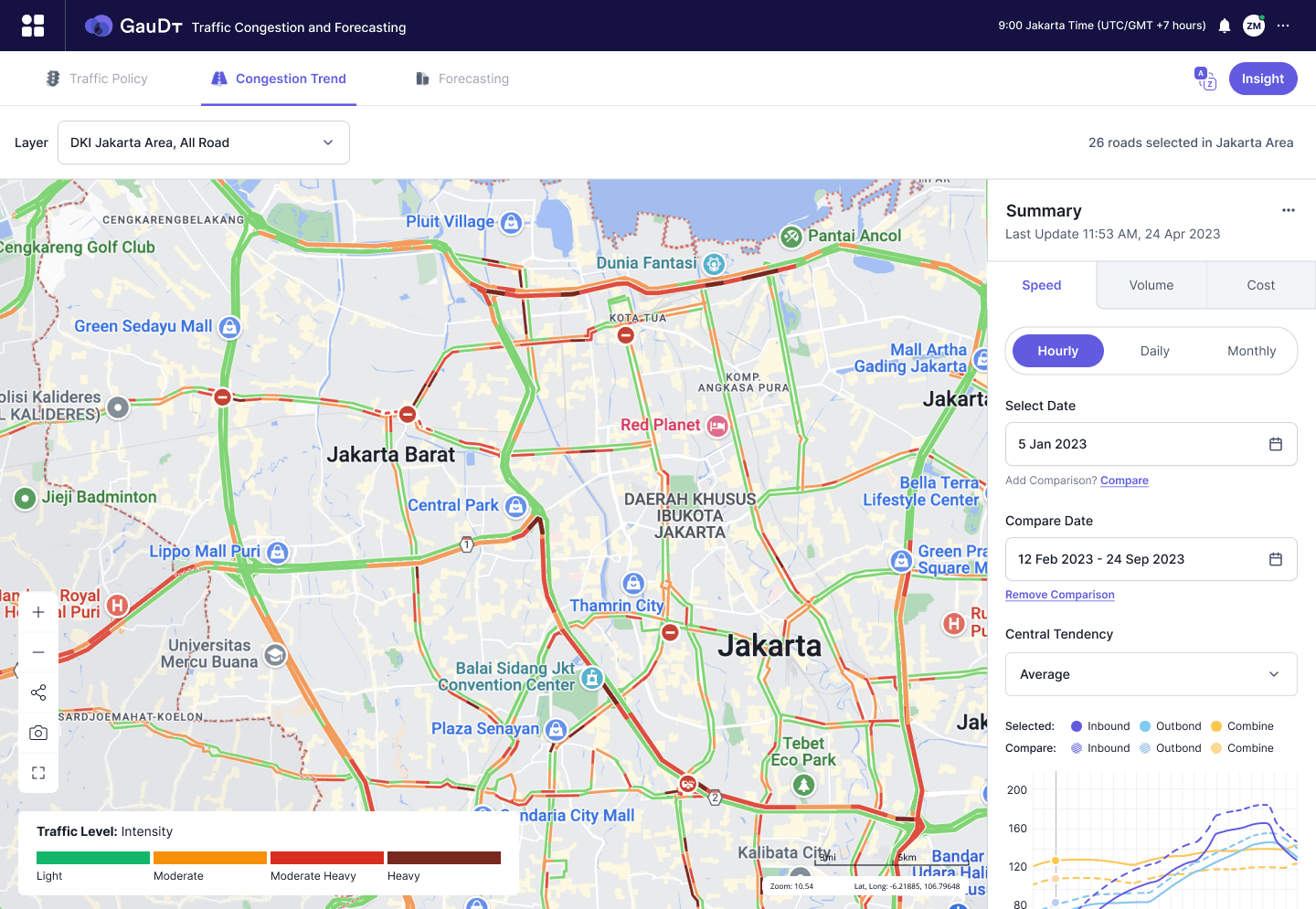The height and width of the screenshot is (909, 1316).
Task: Click road closure marker near Kota Tua
Action: tap(626, 335)
